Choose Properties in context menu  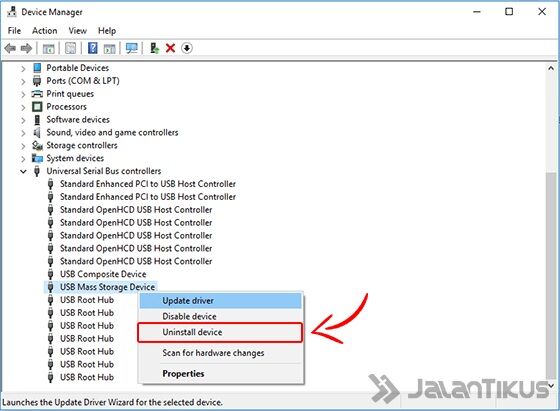pos(220,374)
